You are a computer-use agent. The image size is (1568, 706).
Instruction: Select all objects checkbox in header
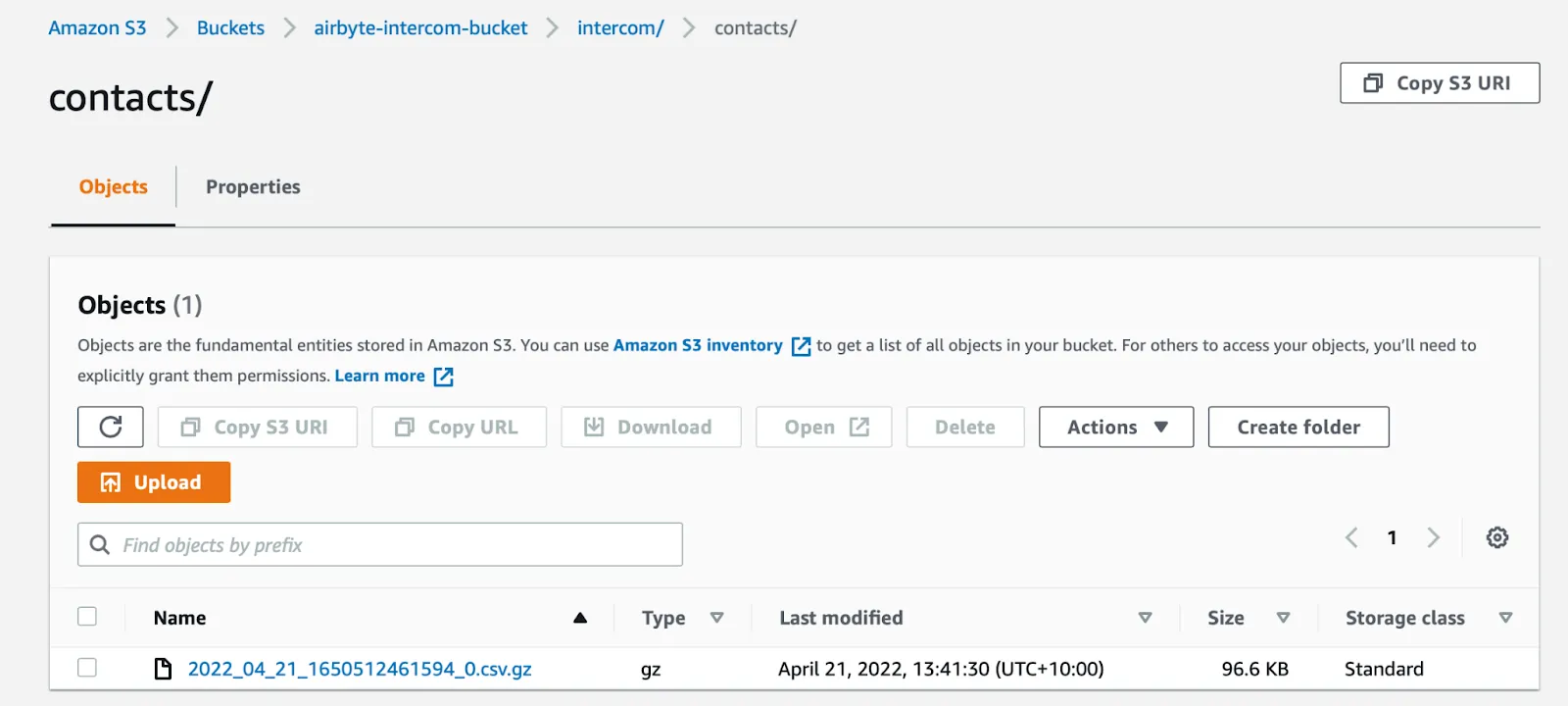click(87, 616)
